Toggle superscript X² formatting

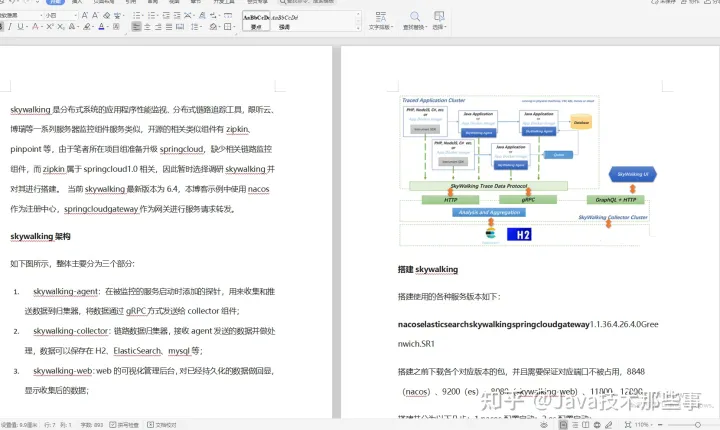click(x=50, y=27)
